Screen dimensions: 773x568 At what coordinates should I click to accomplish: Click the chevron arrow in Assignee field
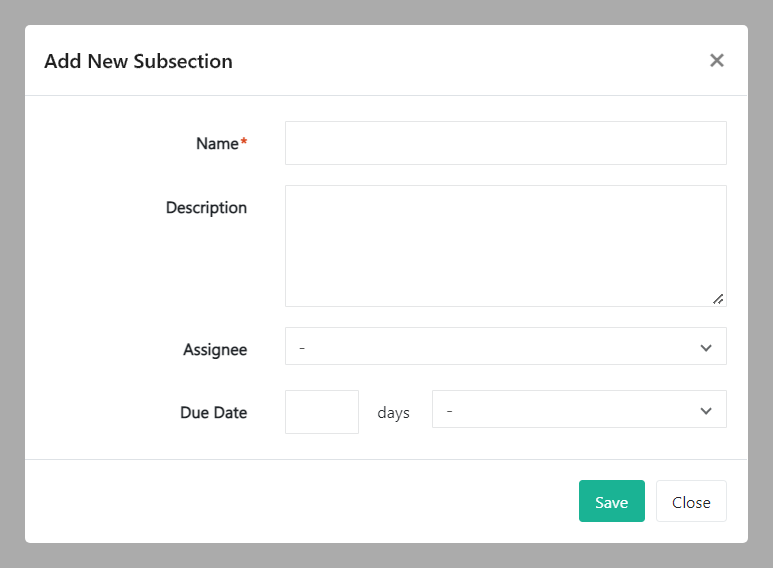(706, 348)
